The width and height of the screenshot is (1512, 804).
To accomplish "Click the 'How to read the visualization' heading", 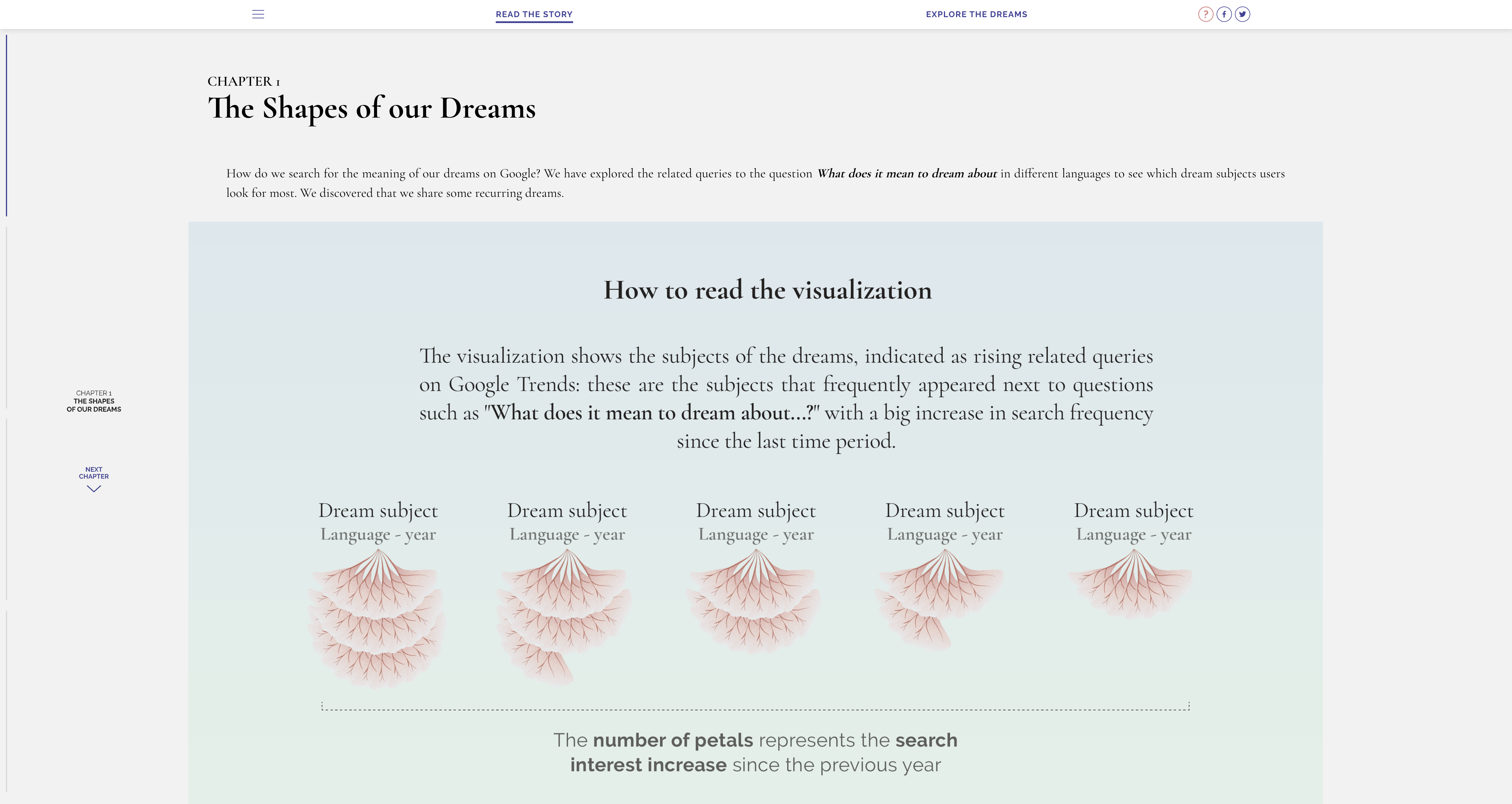I will point(767,290).
